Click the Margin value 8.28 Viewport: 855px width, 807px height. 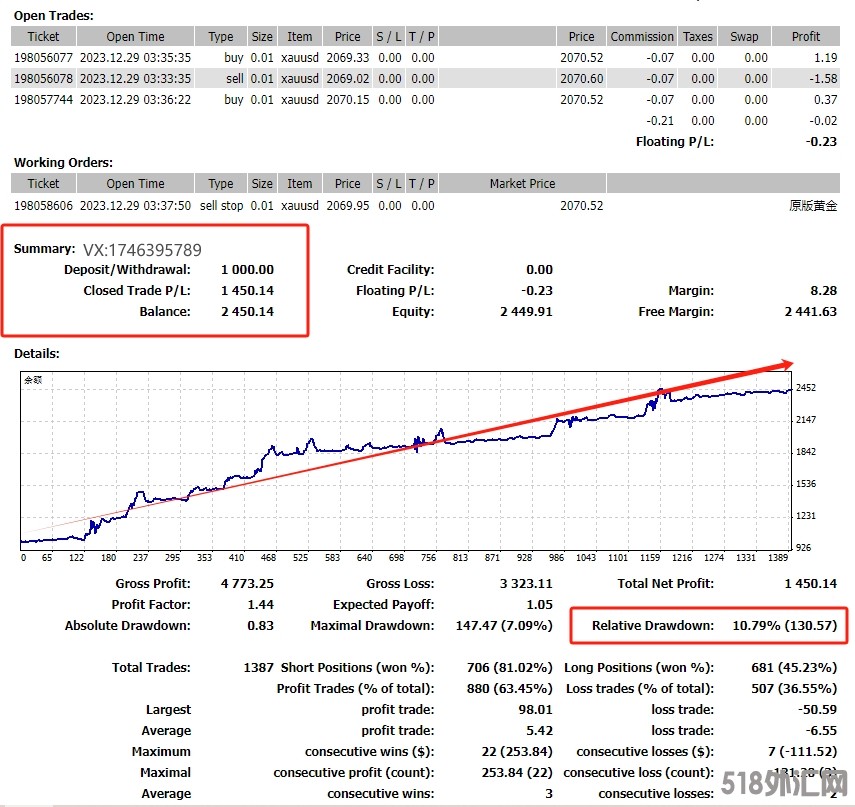[x=823, y=291]
